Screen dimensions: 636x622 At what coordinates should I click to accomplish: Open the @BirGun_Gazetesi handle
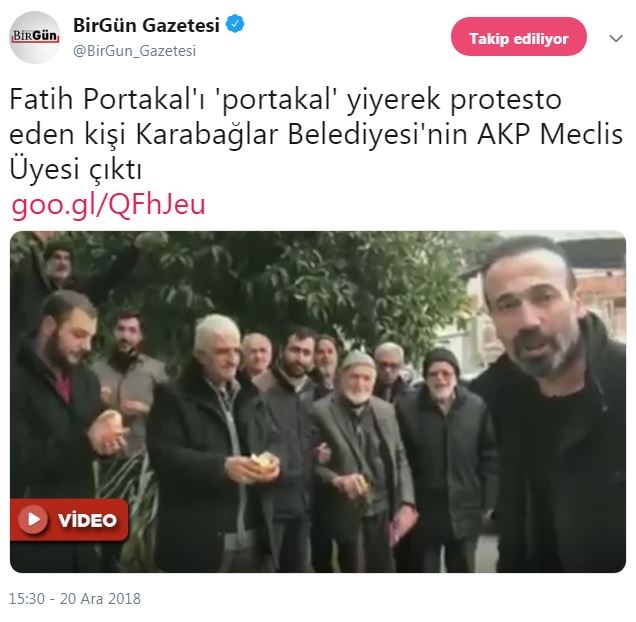[x=134, y=51]
